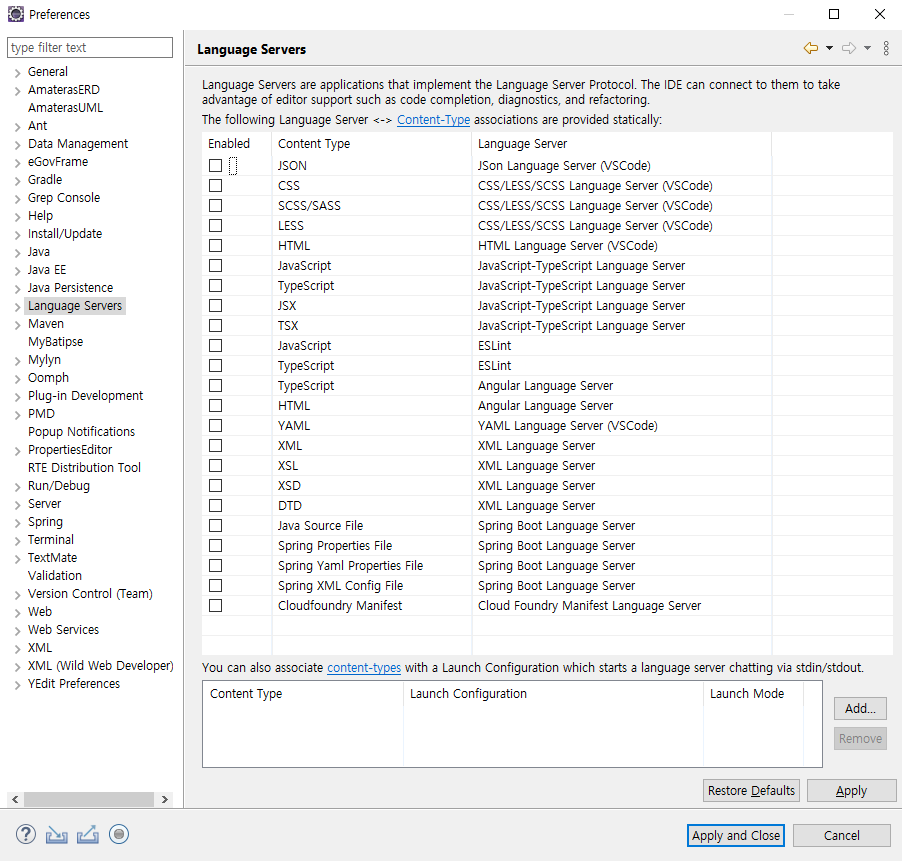Click the tree scroll right arrow
Image resolution: width=902 pixels, height=861 pixels.
(165, 799)
